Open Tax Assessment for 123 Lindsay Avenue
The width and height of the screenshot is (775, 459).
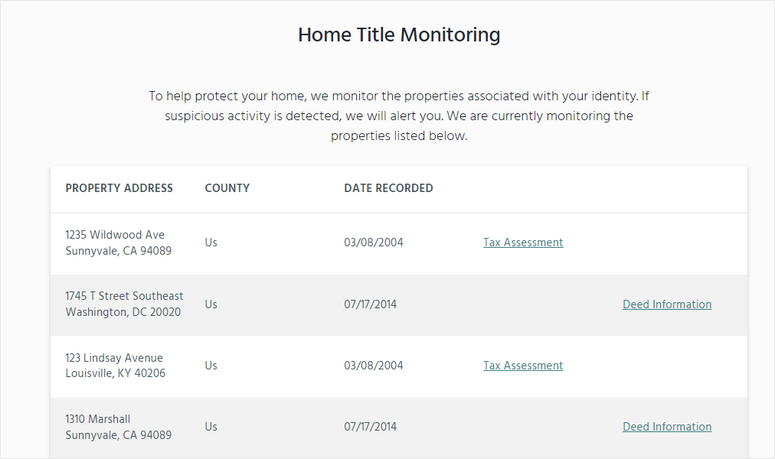click(523, 366)
